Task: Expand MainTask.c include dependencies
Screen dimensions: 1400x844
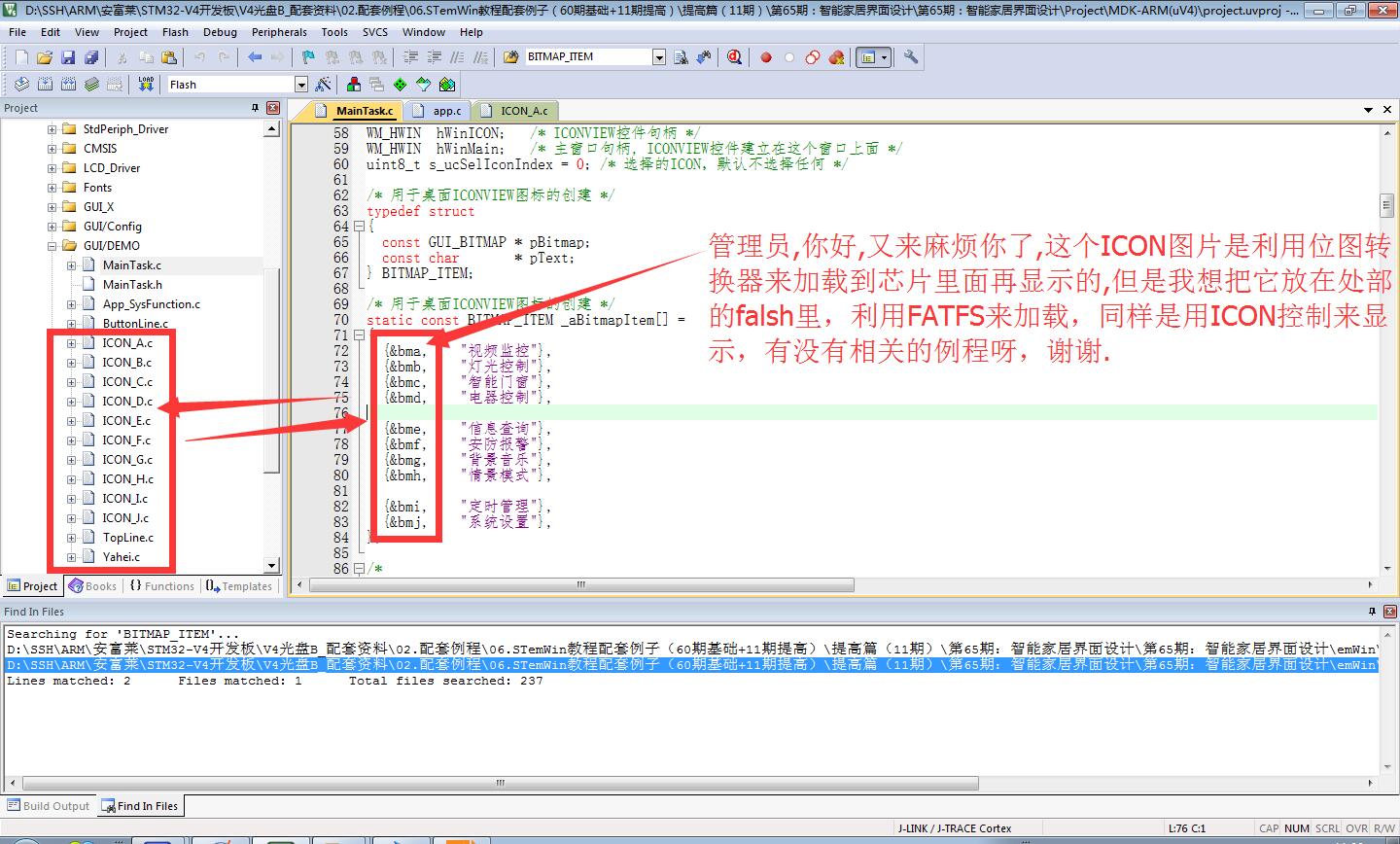Action: tap(71, 265)
